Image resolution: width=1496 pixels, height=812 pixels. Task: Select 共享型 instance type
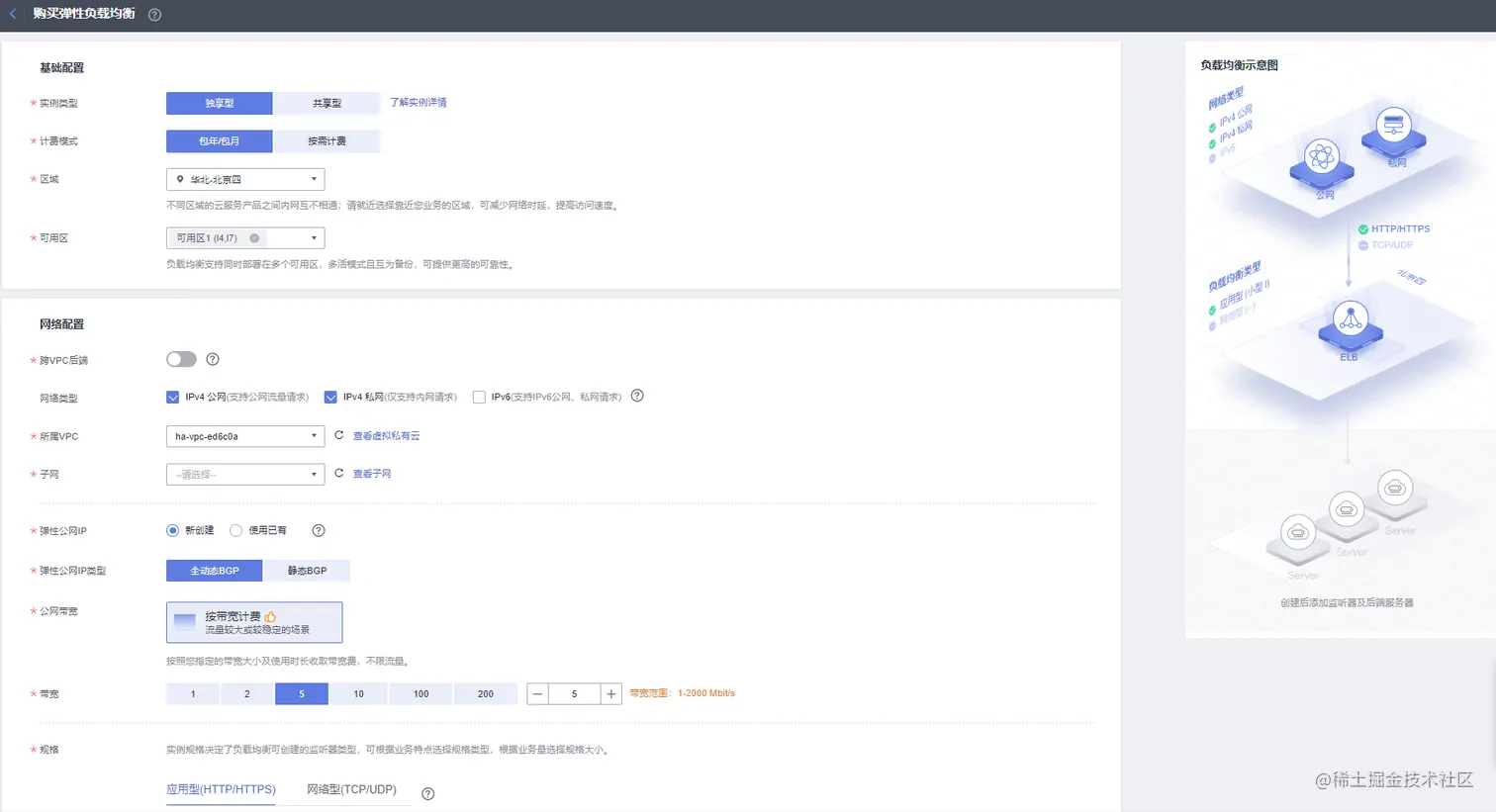coord(327,103)
